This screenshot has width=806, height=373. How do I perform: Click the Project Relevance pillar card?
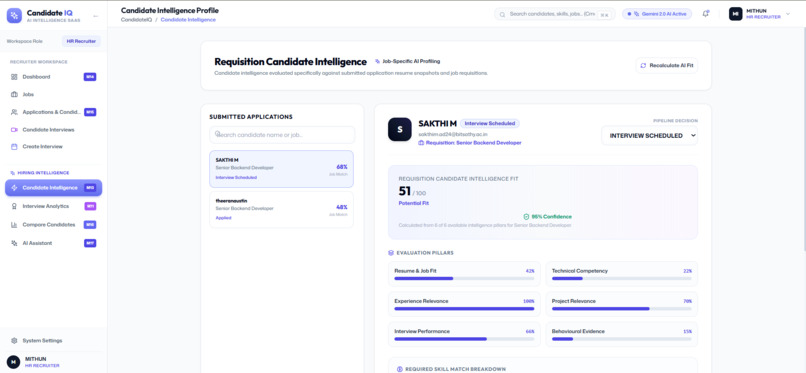point(621,304)
